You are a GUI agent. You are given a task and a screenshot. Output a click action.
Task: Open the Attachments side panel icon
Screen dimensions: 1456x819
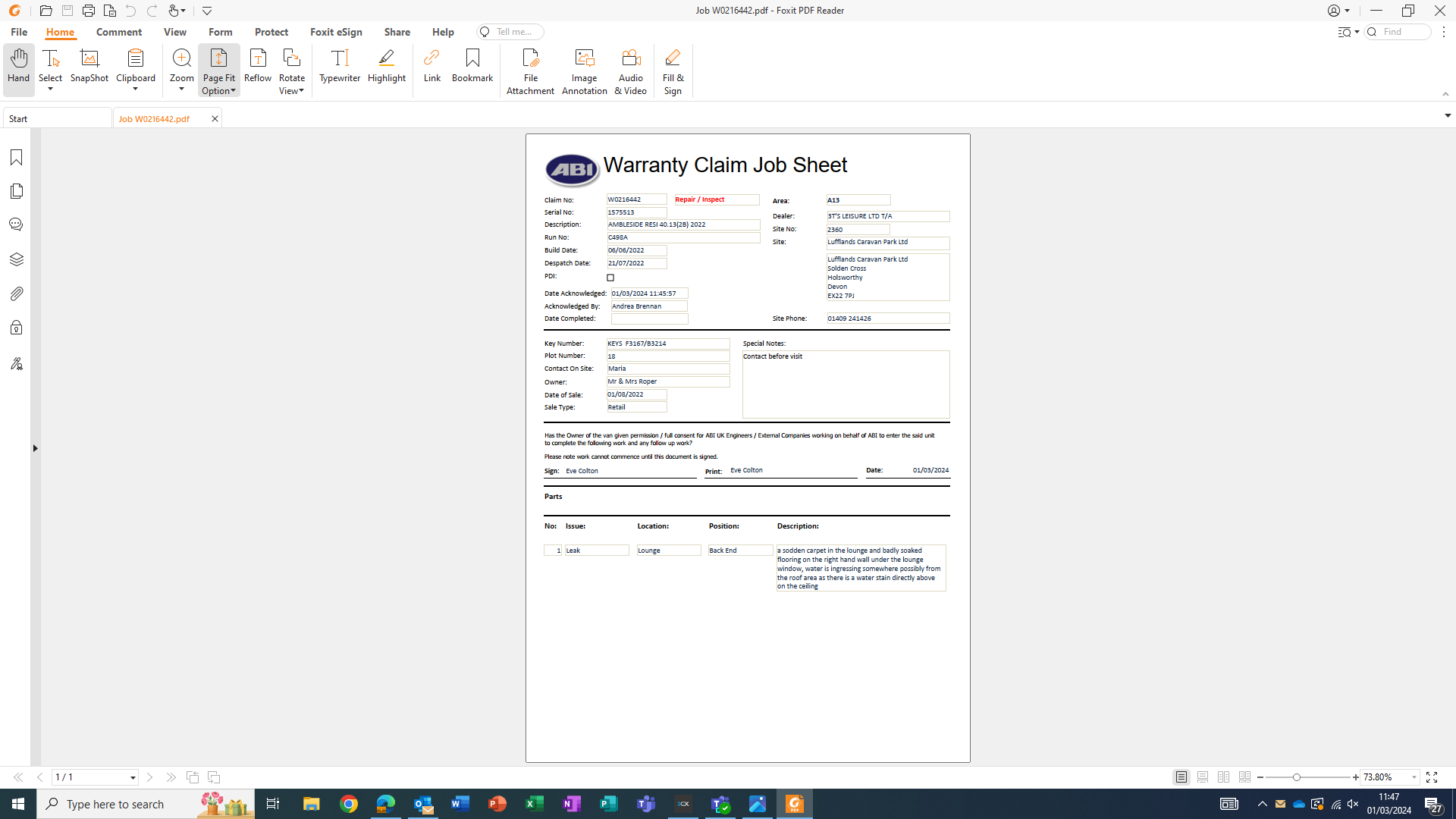pyautogui.click(x=16, y=293)
